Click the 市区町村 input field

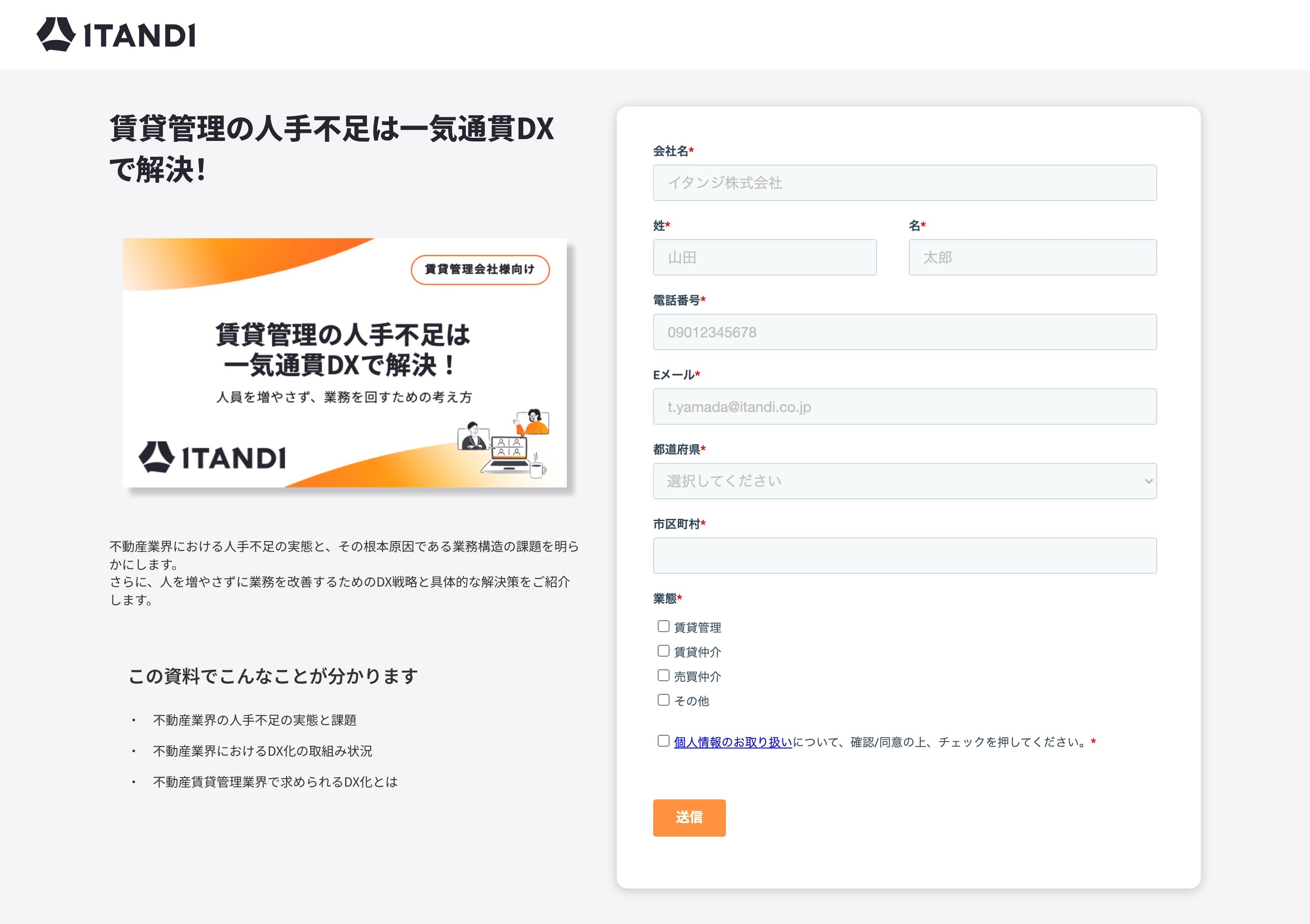point(904,556)
